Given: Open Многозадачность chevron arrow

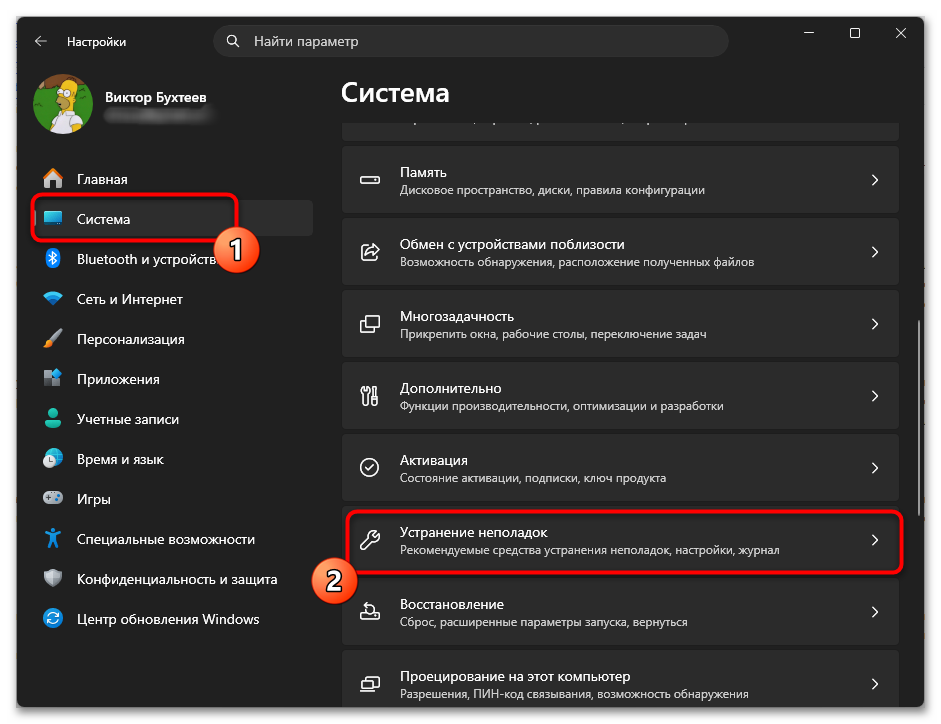Looking at the screenshot, I should coord(875,324).
